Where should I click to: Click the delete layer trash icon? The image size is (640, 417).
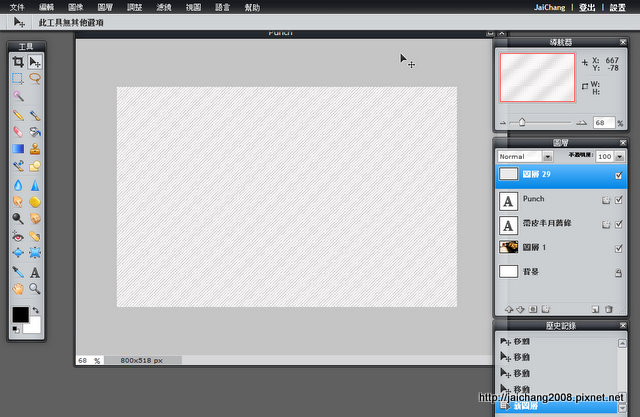pyautogui.click(x=609, y=309)
